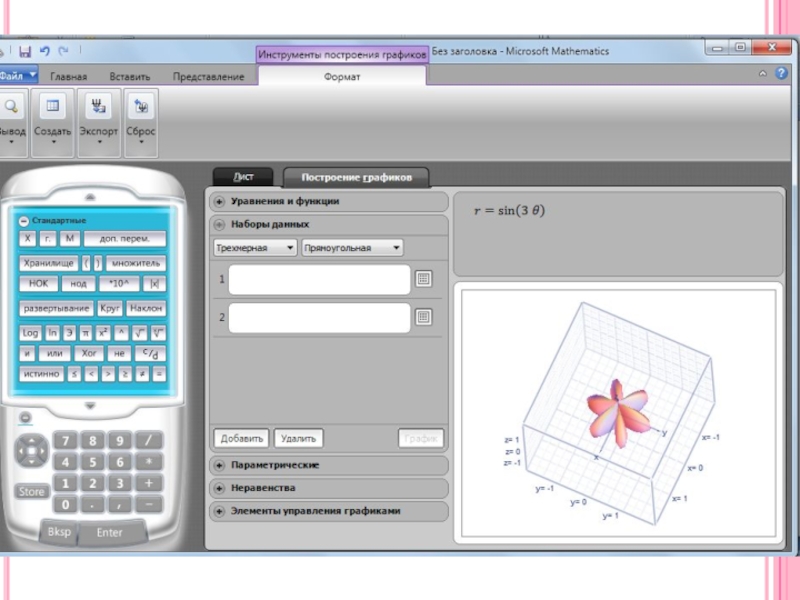This screenshot has height=600, width=800.
Task: Undo last action with the undo arrow
Action: click(x=45, y=51)
